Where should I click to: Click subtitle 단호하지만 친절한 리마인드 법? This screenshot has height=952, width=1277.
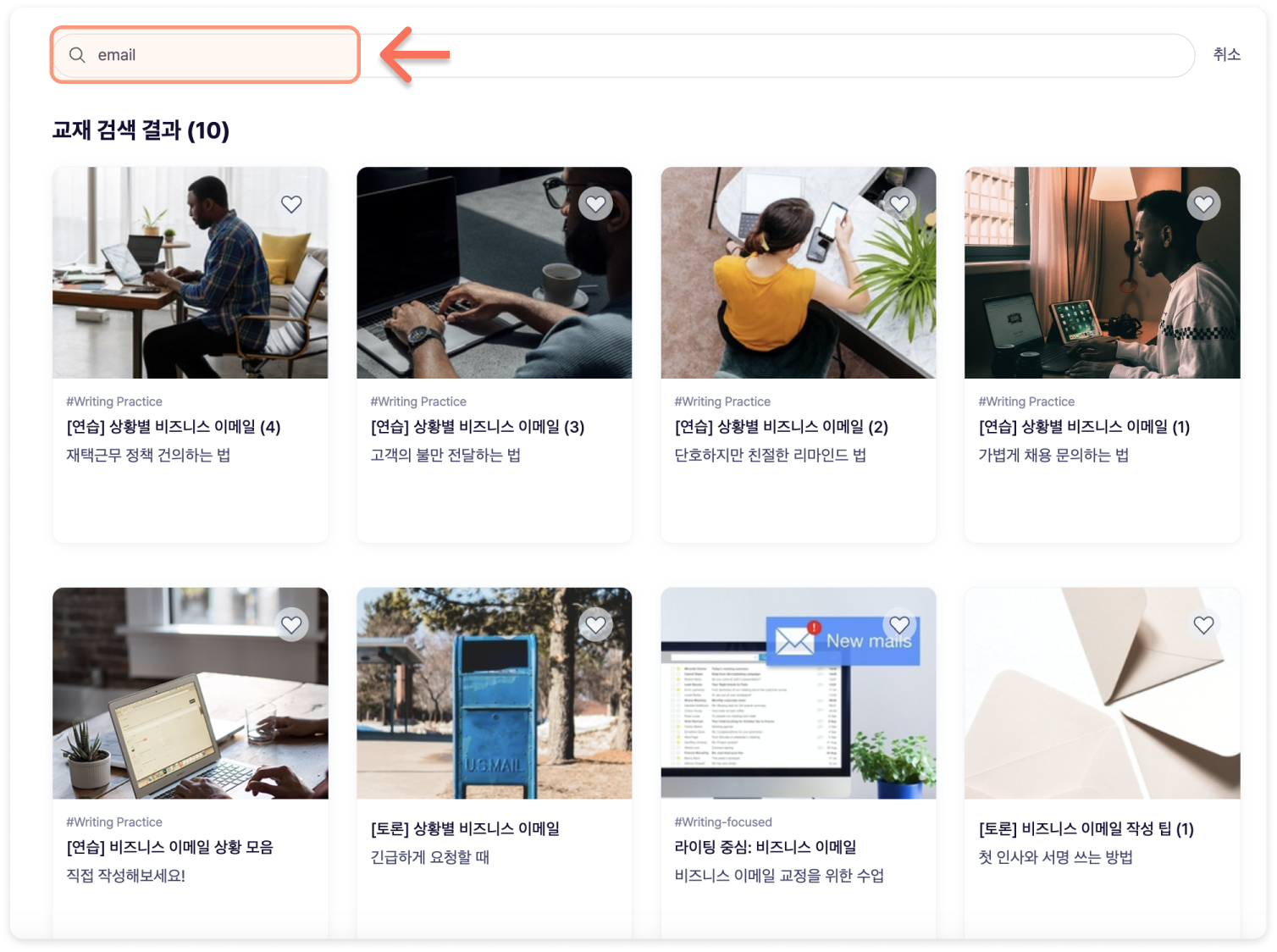771,456
